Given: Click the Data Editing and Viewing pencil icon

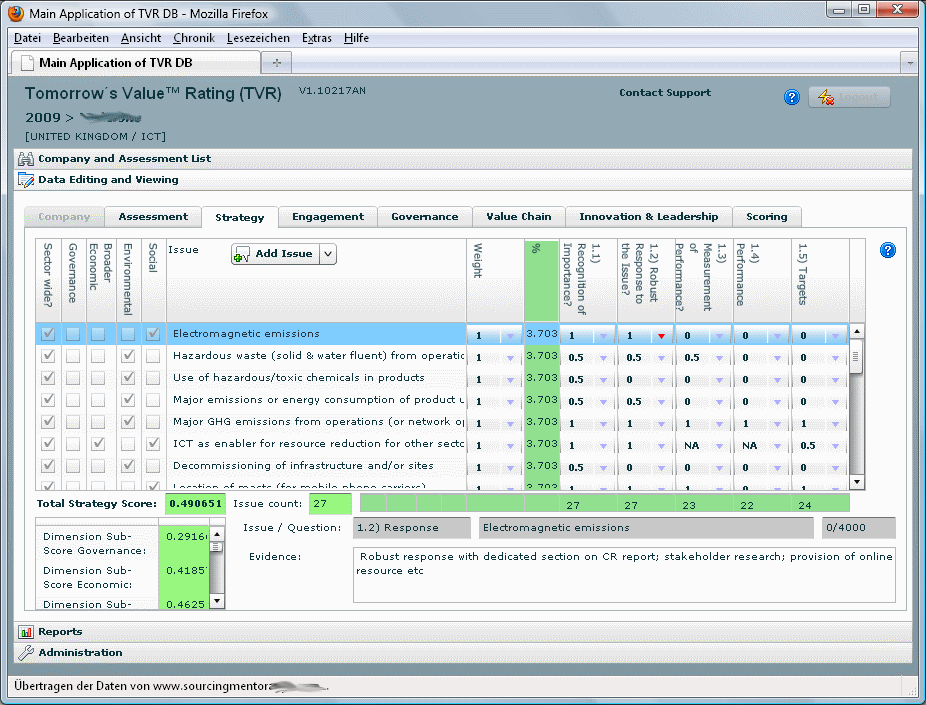Looking at the screenshot, I should click(26, 180).
